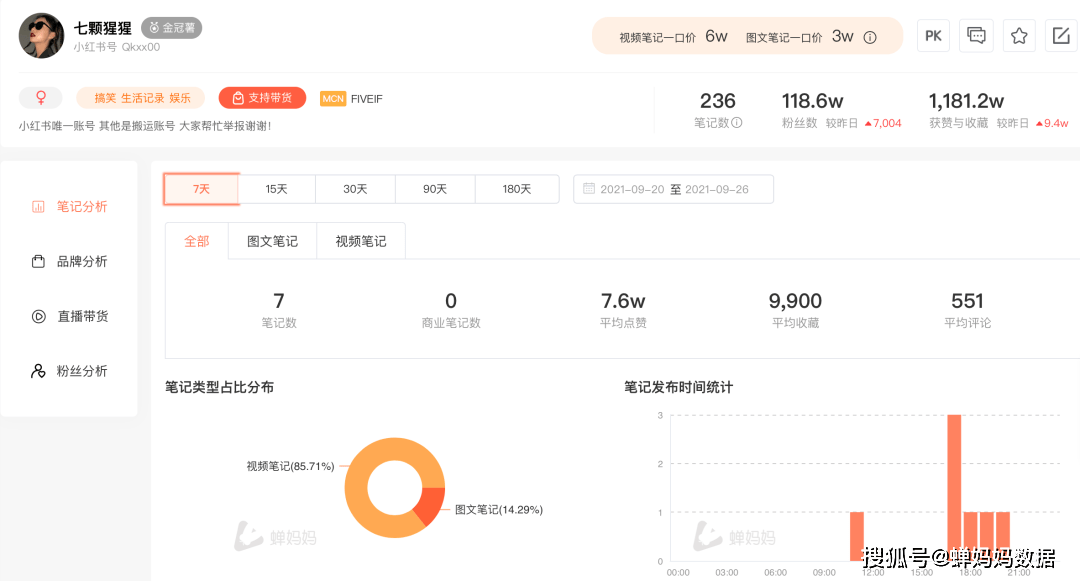Open the date range picker field
Screen dimensions: 1080x581
pos(674,189)
